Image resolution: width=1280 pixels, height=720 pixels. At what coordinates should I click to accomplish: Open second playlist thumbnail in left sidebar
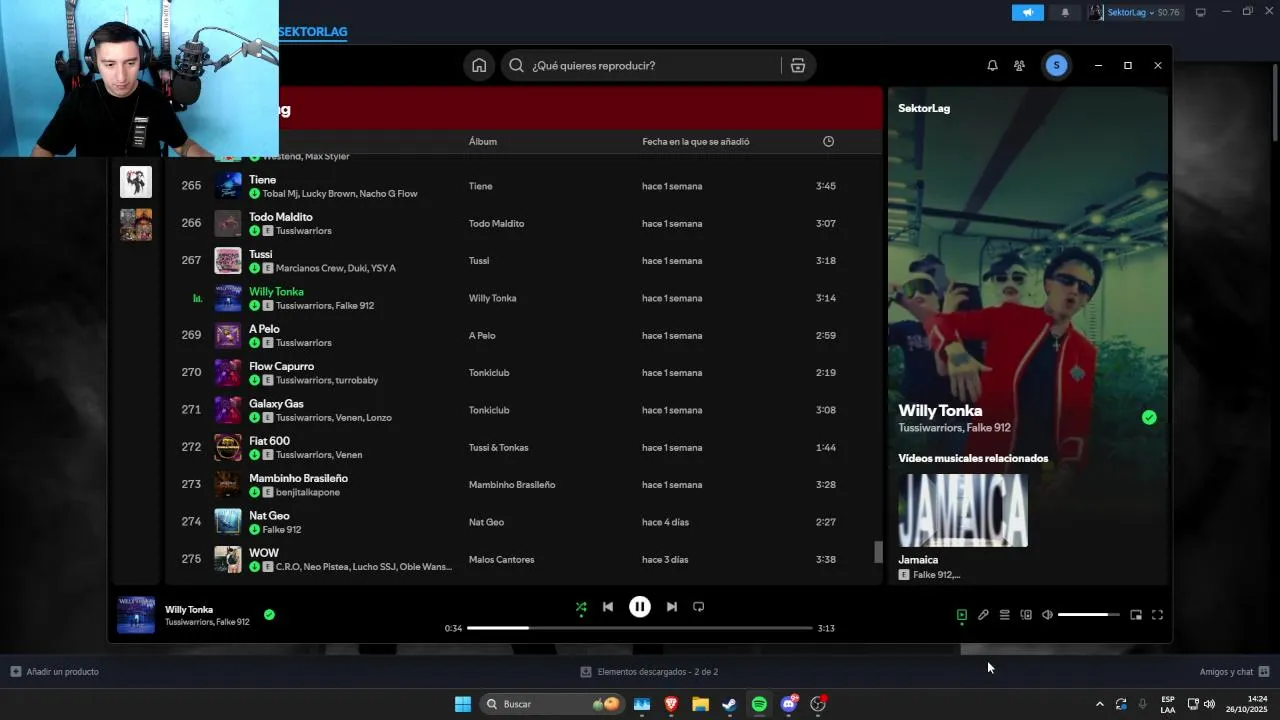tap(136, 224)
